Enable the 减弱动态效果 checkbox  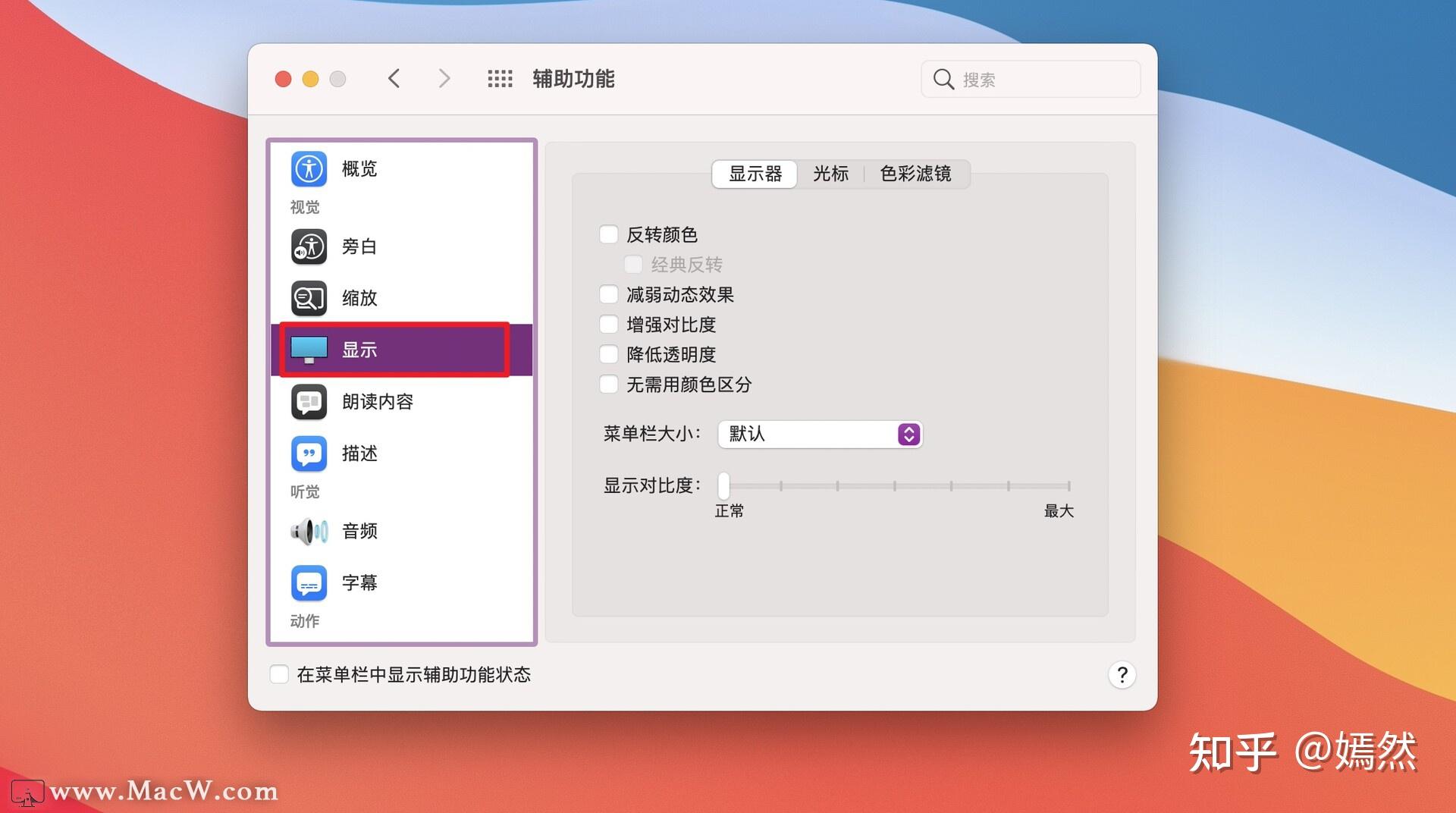coord(608,294)
